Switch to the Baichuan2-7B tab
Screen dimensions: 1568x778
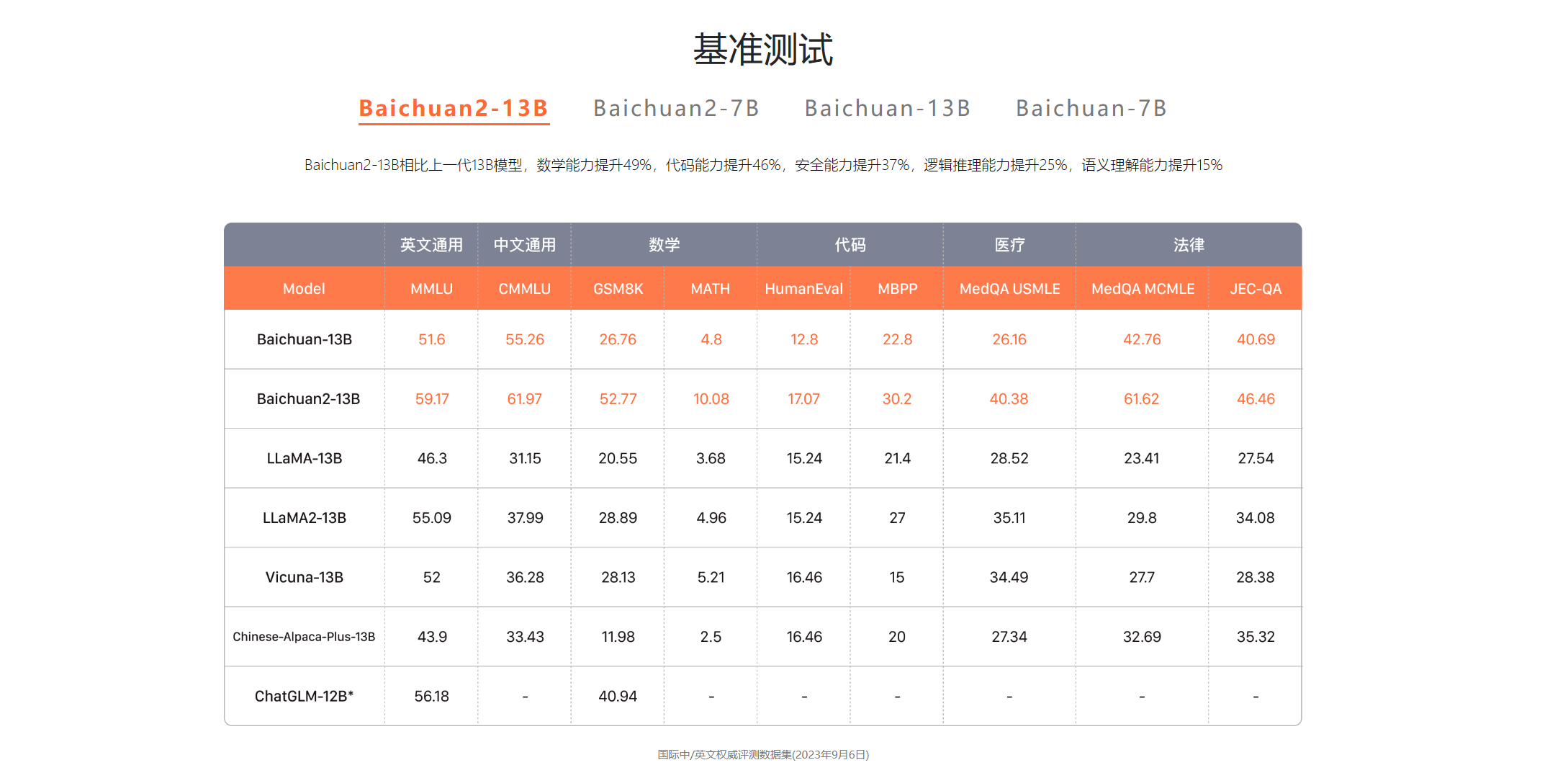(x=676, y=109)
